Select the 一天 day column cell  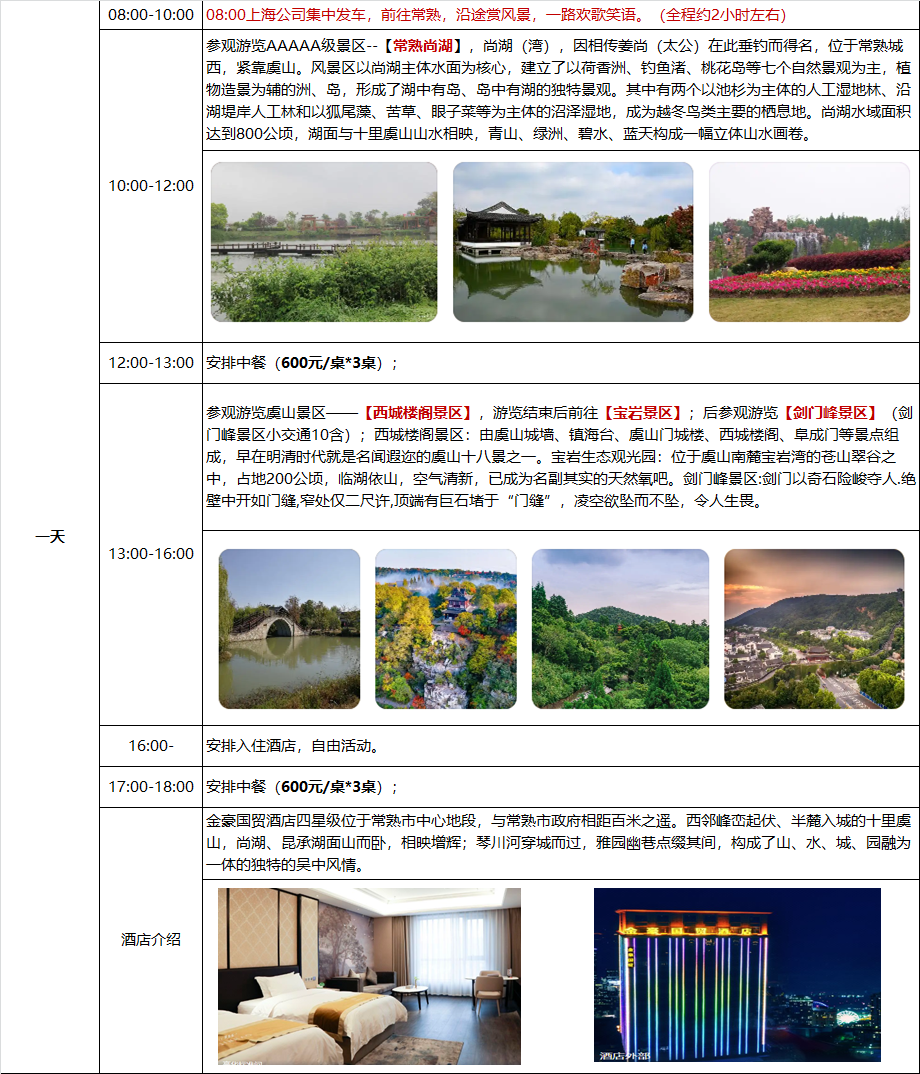pyautogui.click(x=50, y=537)
